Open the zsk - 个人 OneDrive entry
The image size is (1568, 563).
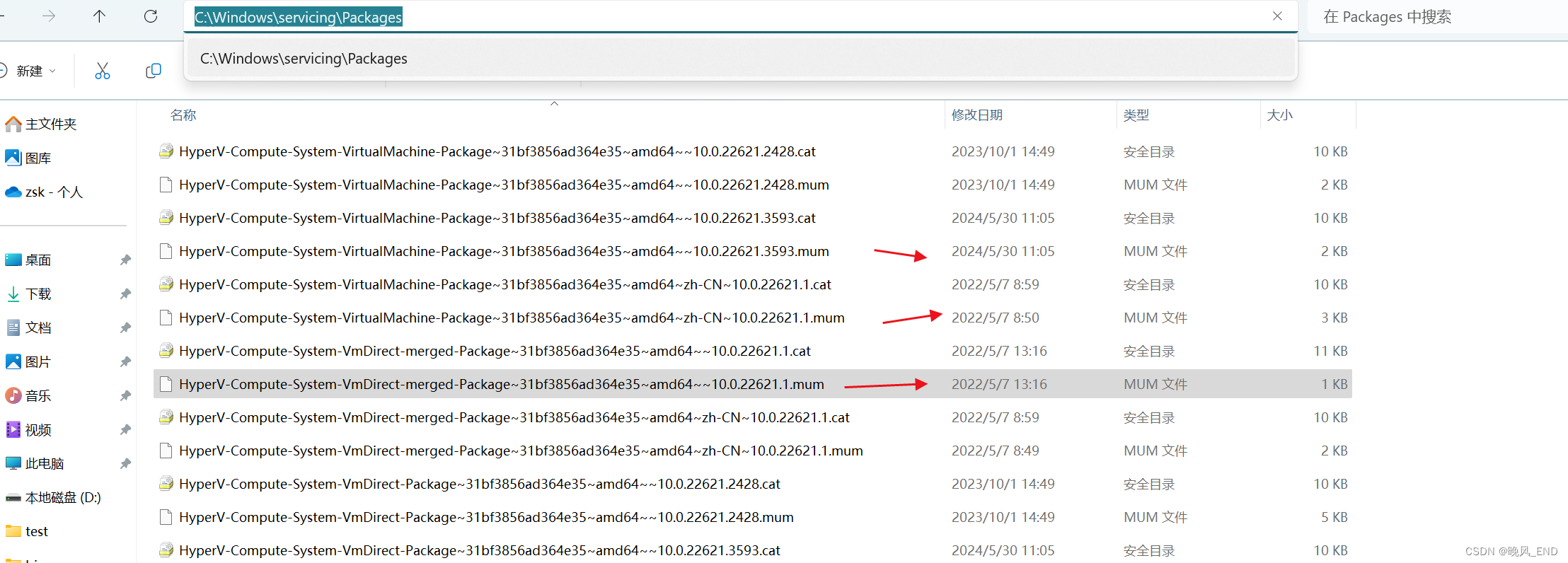click(45, 192)
